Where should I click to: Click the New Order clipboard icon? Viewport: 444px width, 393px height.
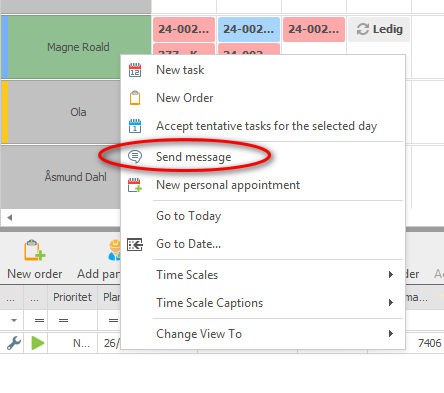click(x=135, y=98)
